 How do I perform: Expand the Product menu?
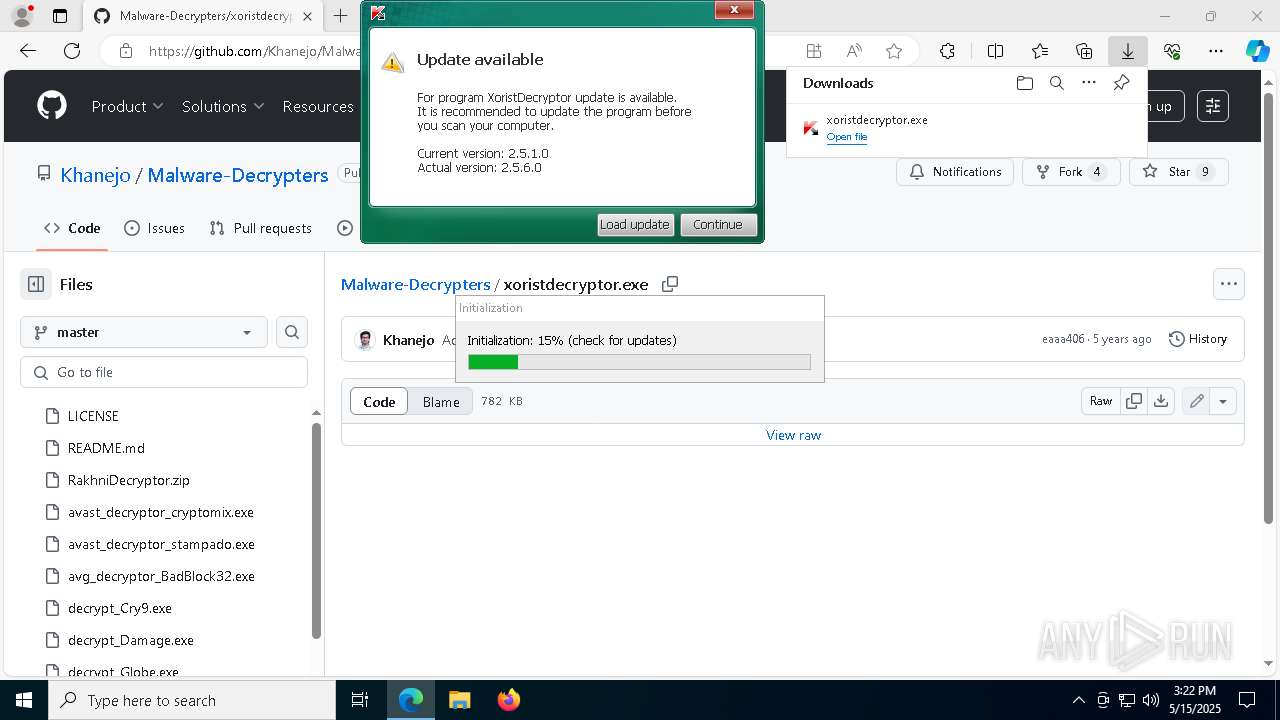127,106
